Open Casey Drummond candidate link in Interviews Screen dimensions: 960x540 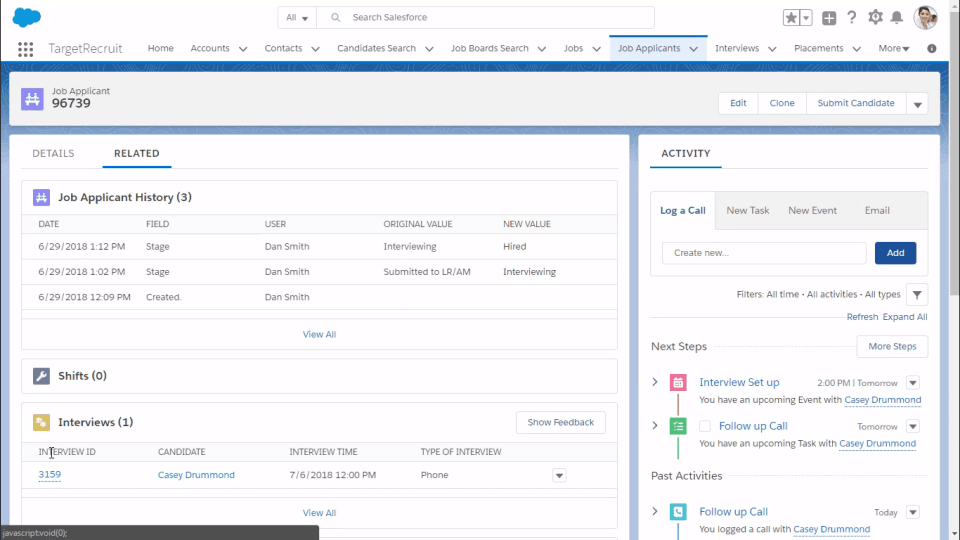(196, 475)
